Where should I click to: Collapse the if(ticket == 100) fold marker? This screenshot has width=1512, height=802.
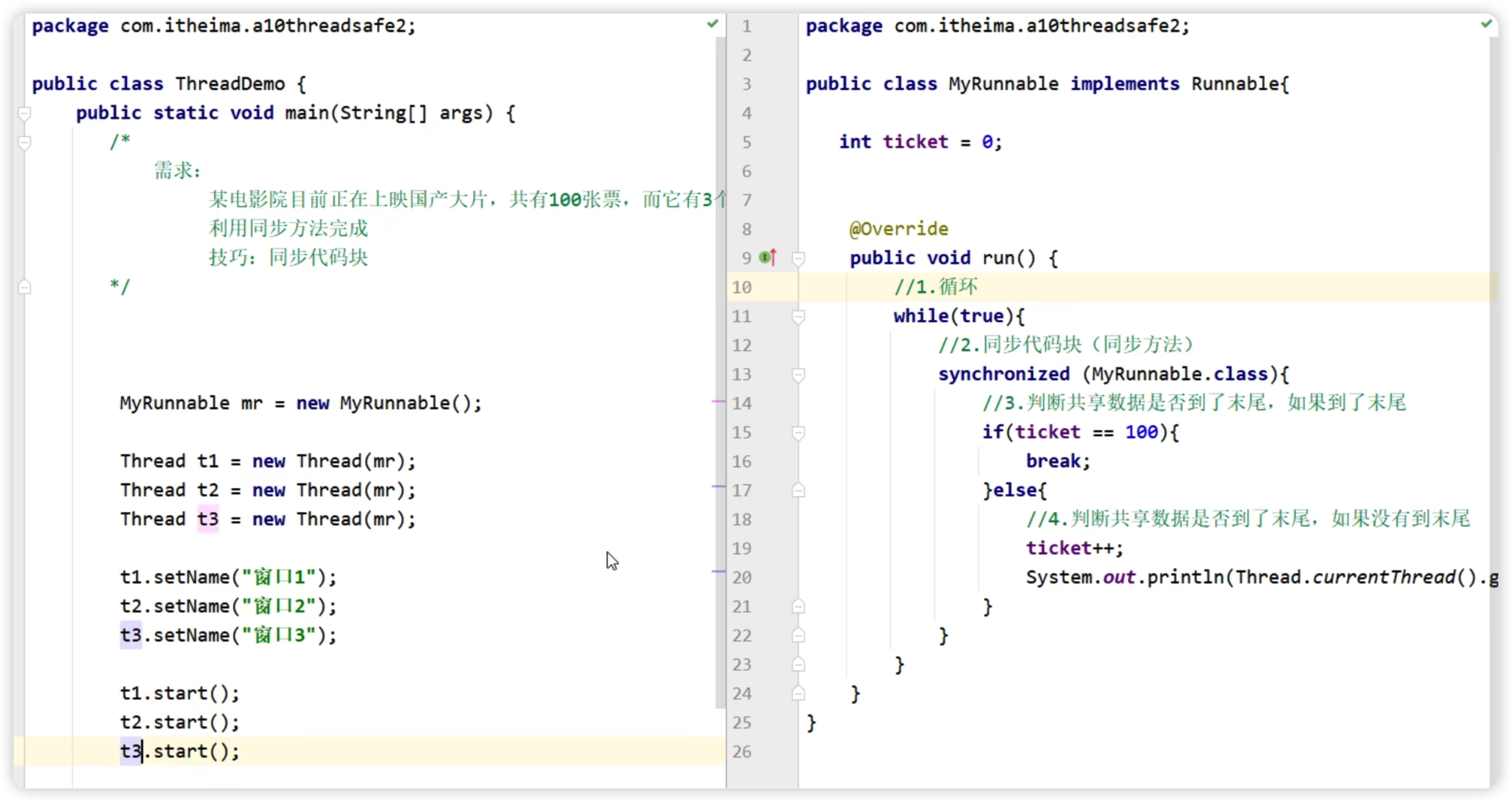pos(798,433)
